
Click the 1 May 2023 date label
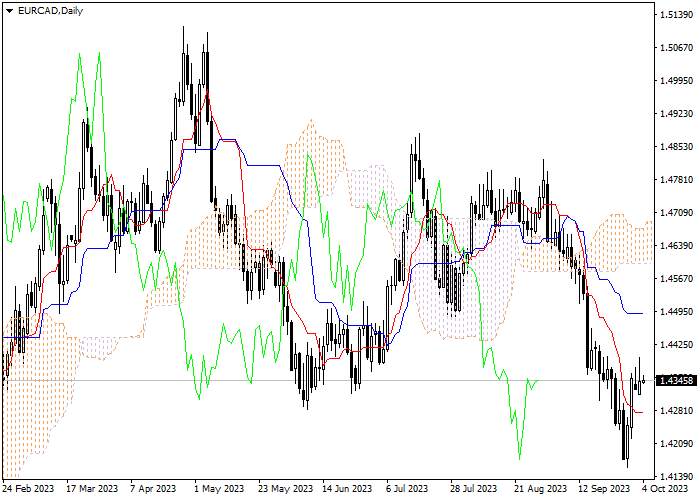pos(219,489)
